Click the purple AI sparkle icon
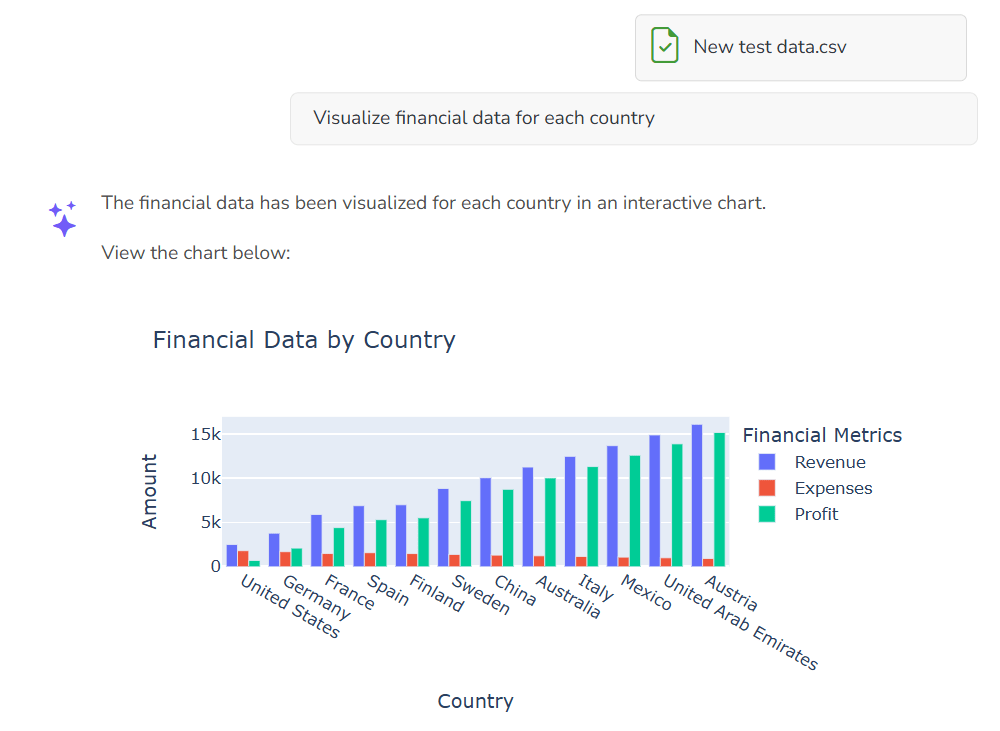This screenshot has height=731, width=1000. (x=62, y=218)
